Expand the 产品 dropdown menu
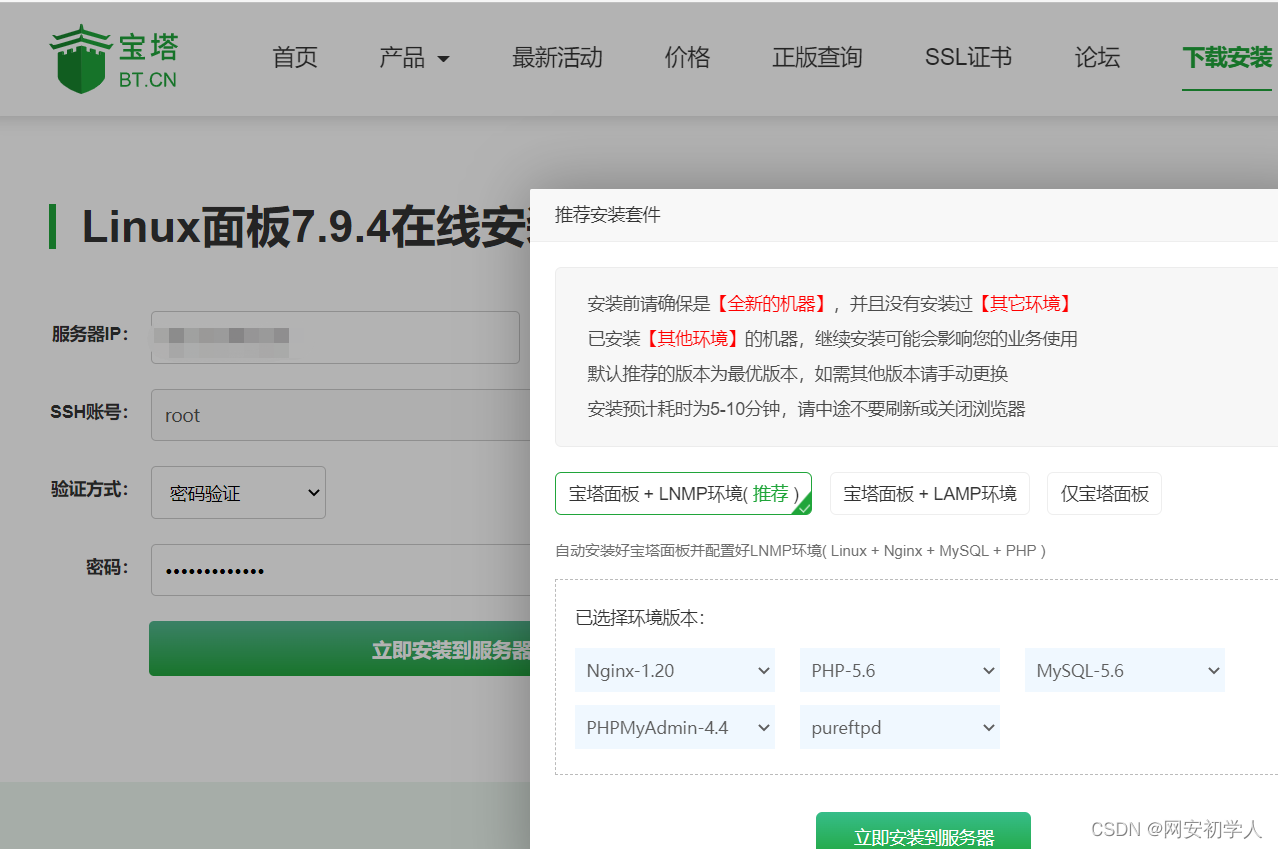 pyautogui.click(x=414, y=58)
